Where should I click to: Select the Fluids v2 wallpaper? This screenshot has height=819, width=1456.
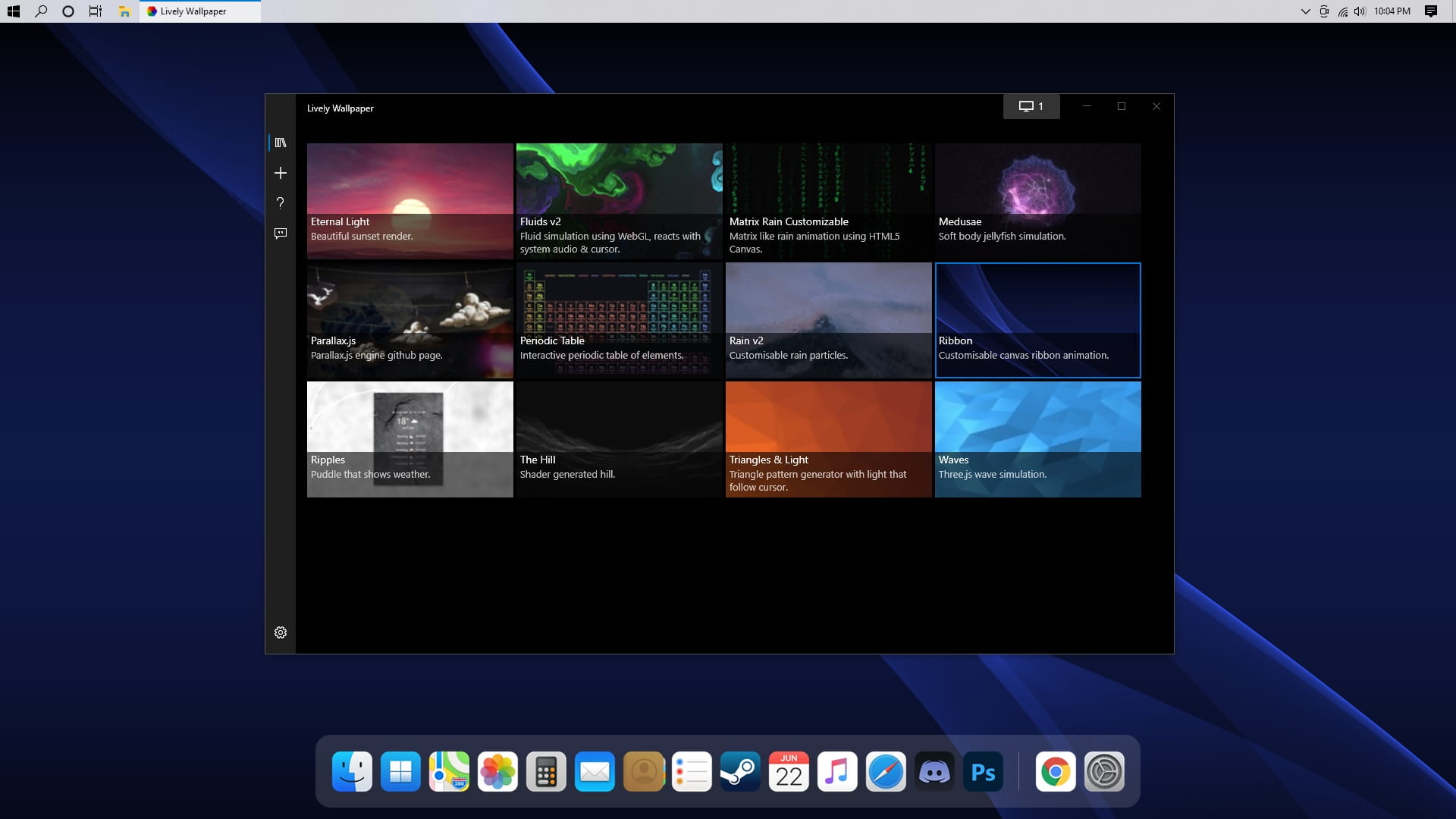tap(619, 201)
